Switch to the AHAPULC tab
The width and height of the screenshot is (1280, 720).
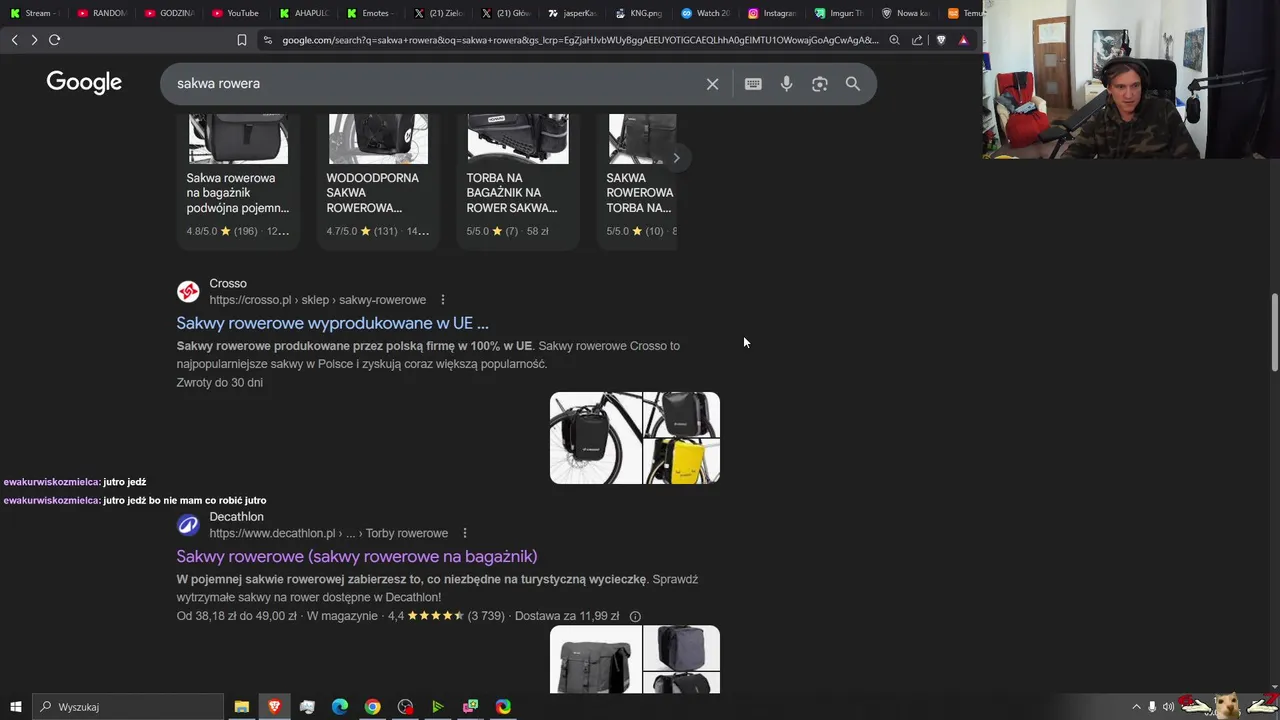coord(302,13)
